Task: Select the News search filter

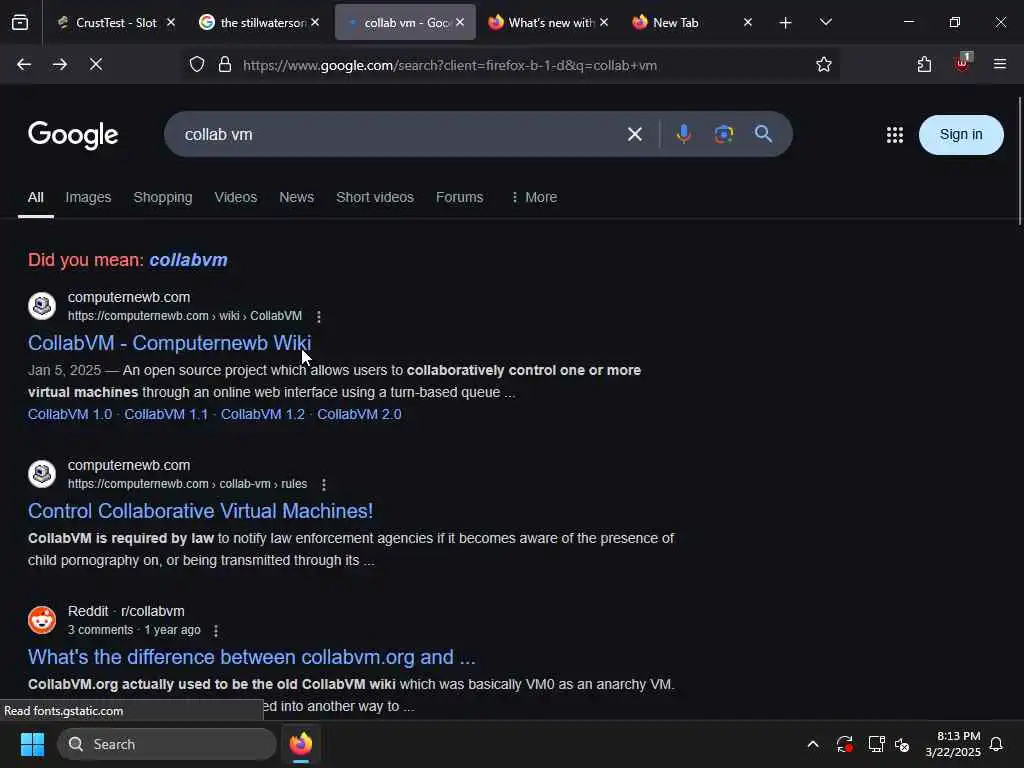Action: point(296,197)
